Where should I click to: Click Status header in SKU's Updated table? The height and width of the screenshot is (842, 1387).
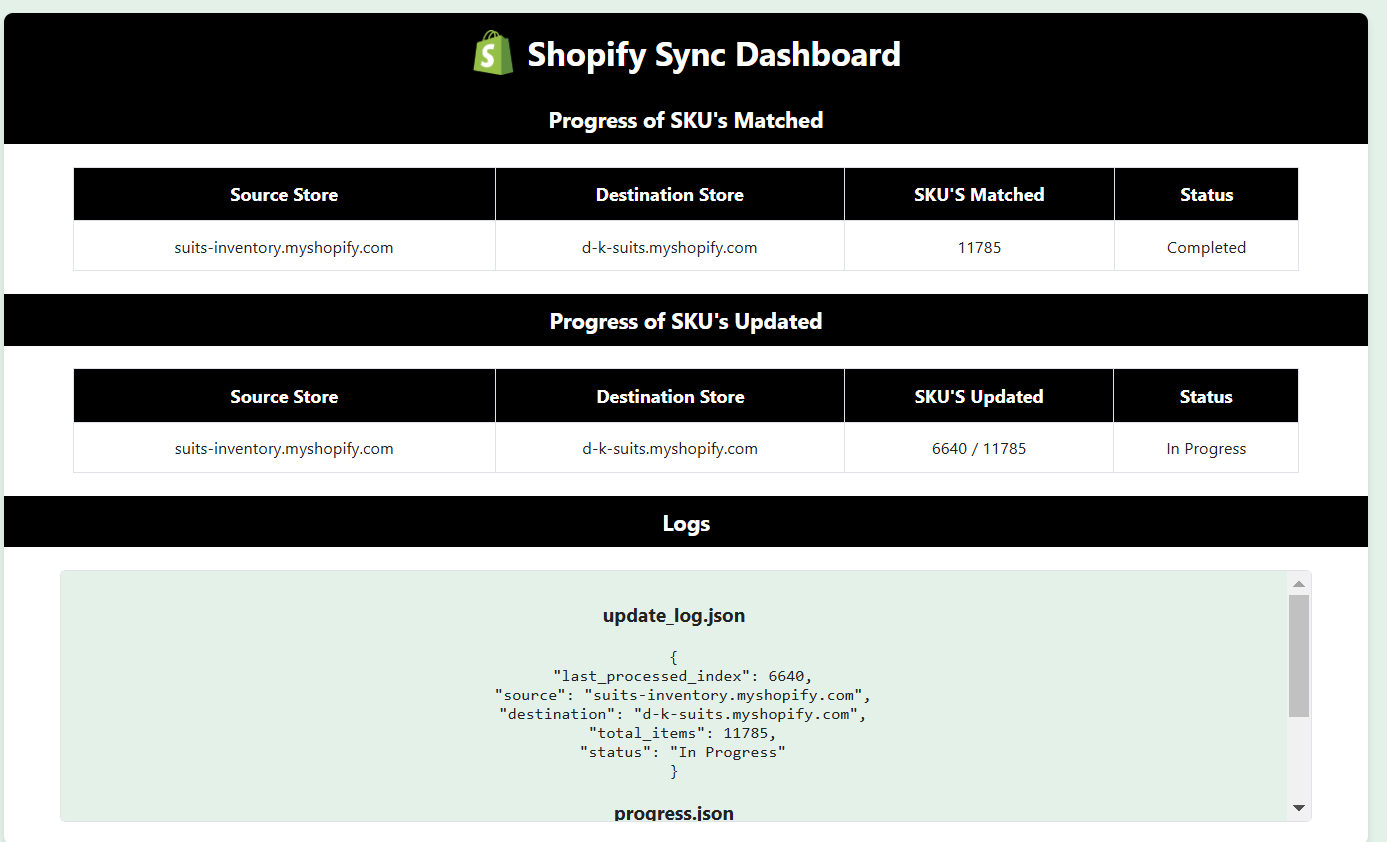tap(1206, 396)
